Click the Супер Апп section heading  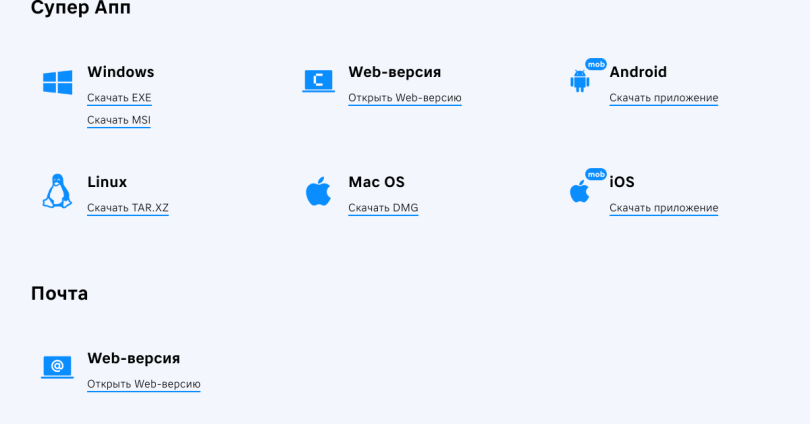click(80, 9)
